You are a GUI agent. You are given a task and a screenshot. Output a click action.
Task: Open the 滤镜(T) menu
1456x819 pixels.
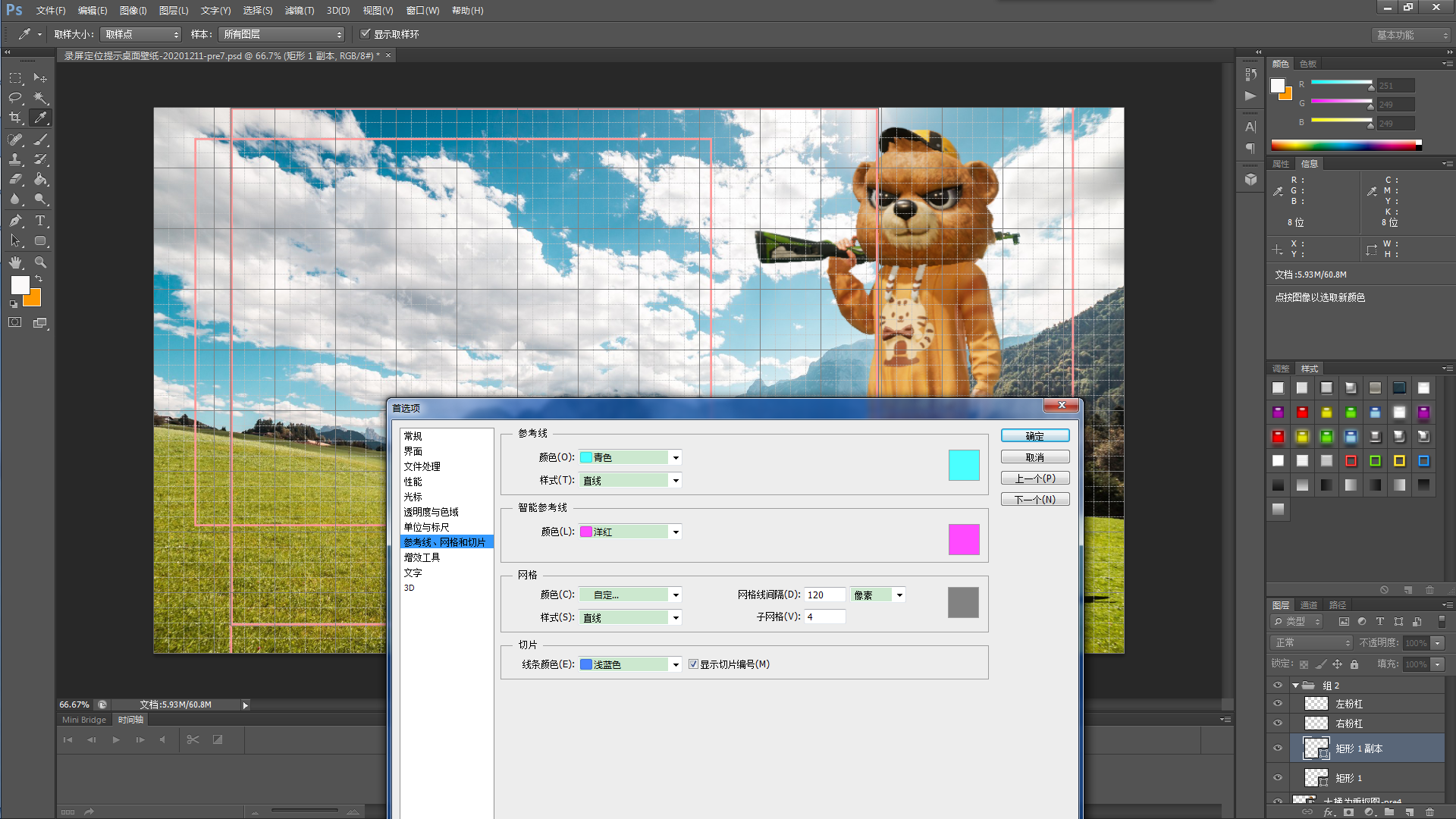coord(300,11)
